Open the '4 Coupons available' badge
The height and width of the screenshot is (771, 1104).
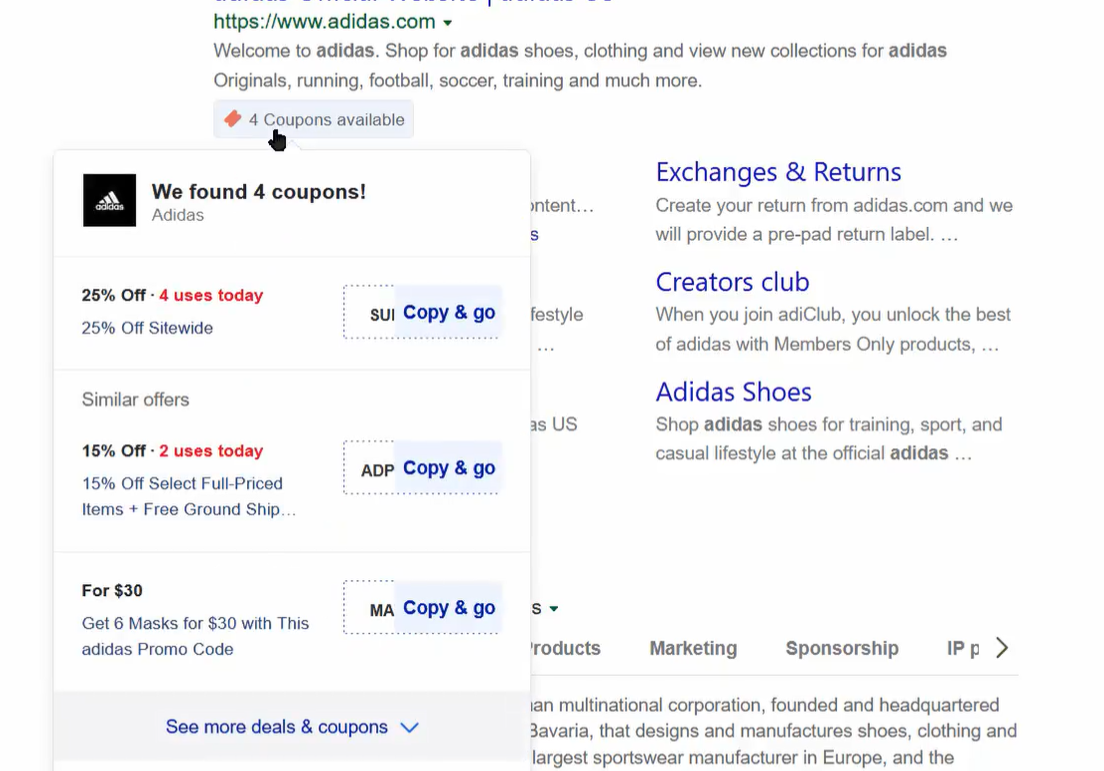click(x=313, y=120)
